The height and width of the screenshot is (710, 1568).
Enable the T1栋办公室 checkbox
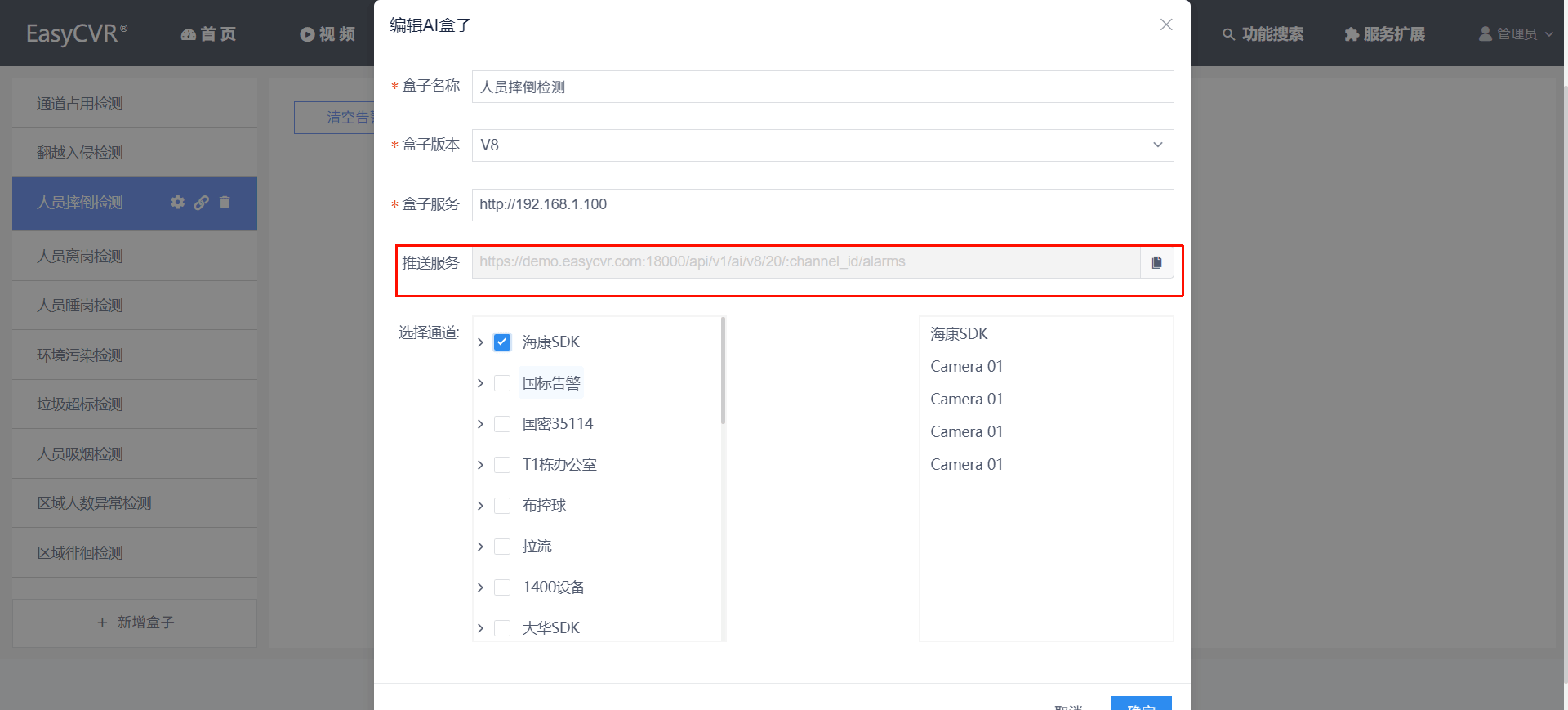pyautogui.click(x=502, y=465)
